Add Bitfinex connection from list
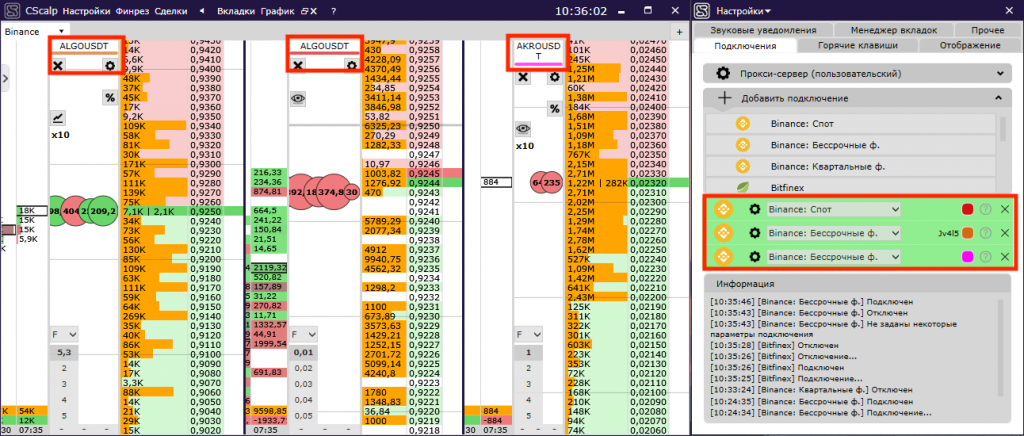 (x=851, y=187)
